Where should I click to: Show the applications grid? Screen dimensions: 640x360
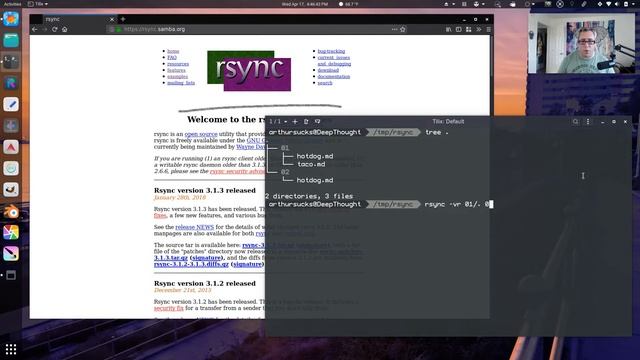[x=11, y=349]
